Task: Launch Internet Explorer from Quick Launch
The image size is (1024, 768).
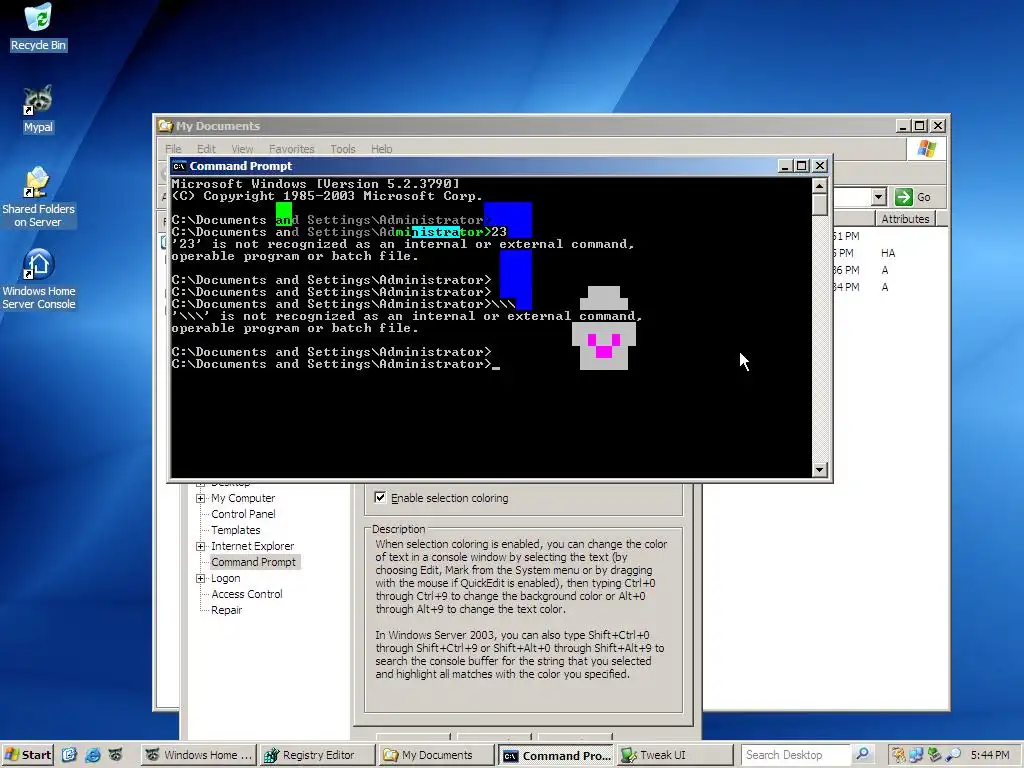Action: coord(93,755)
